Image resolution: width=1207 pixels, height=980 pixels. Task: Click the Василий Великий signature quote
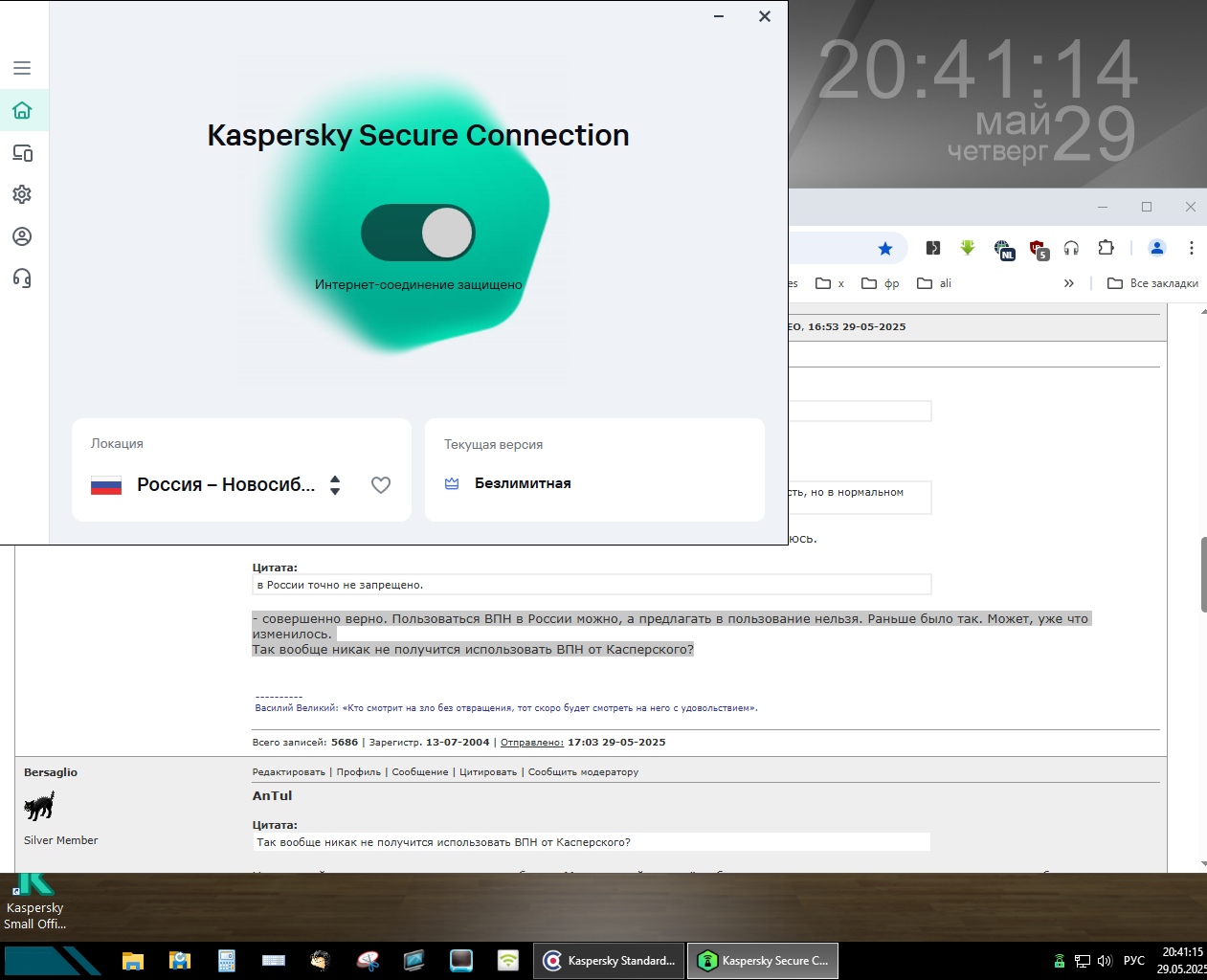tap(506, 708)
